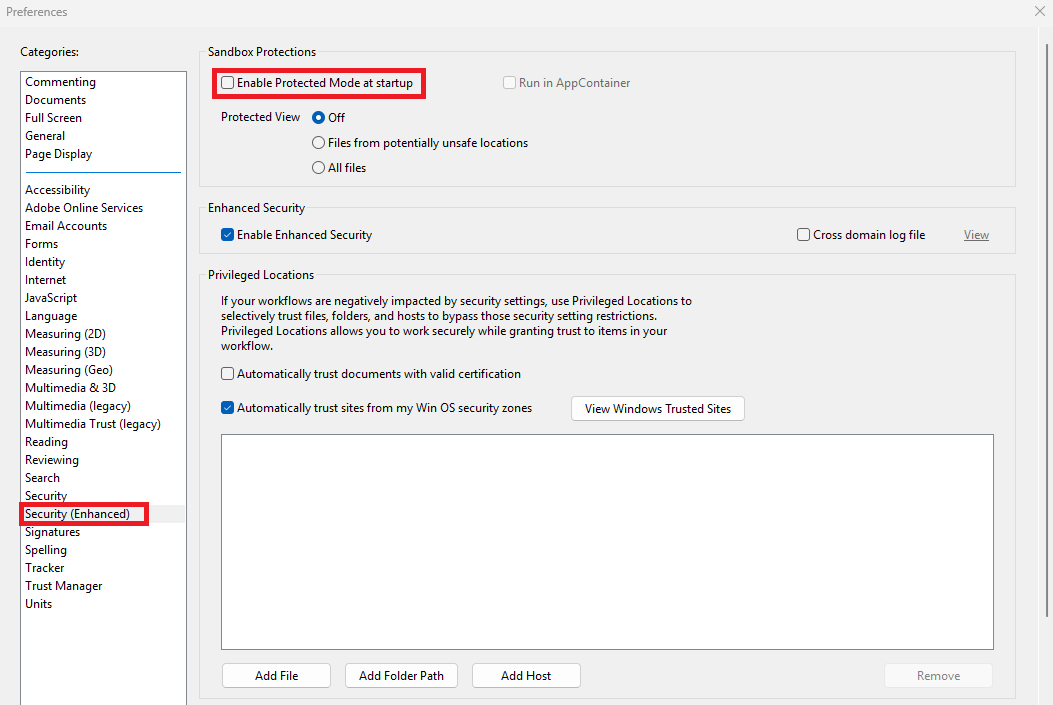The width and height of the screenshot is (1053, 705).
Task: Open the View link for cross domain log
Action: tap(976, 234)
